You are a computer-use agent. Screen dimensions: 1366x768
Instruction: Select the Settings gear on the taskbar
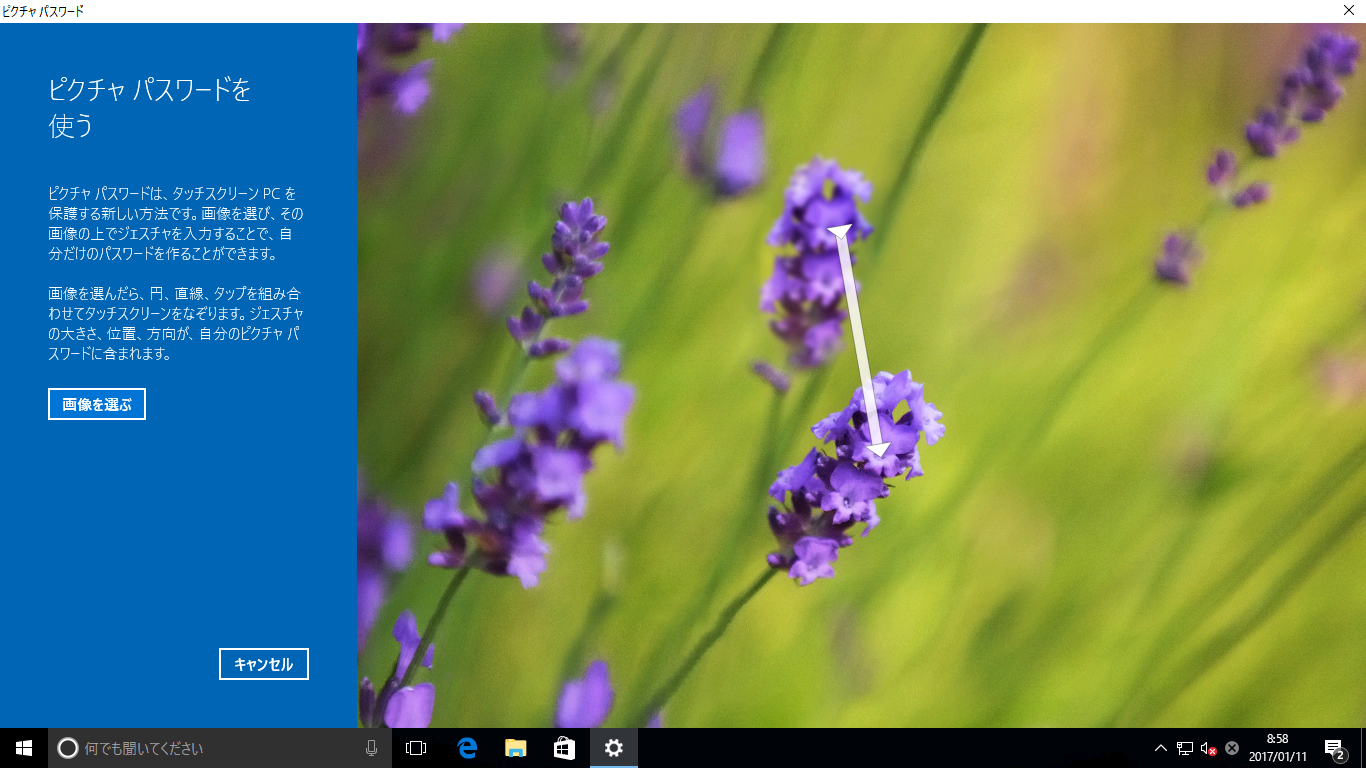point(614,748)
